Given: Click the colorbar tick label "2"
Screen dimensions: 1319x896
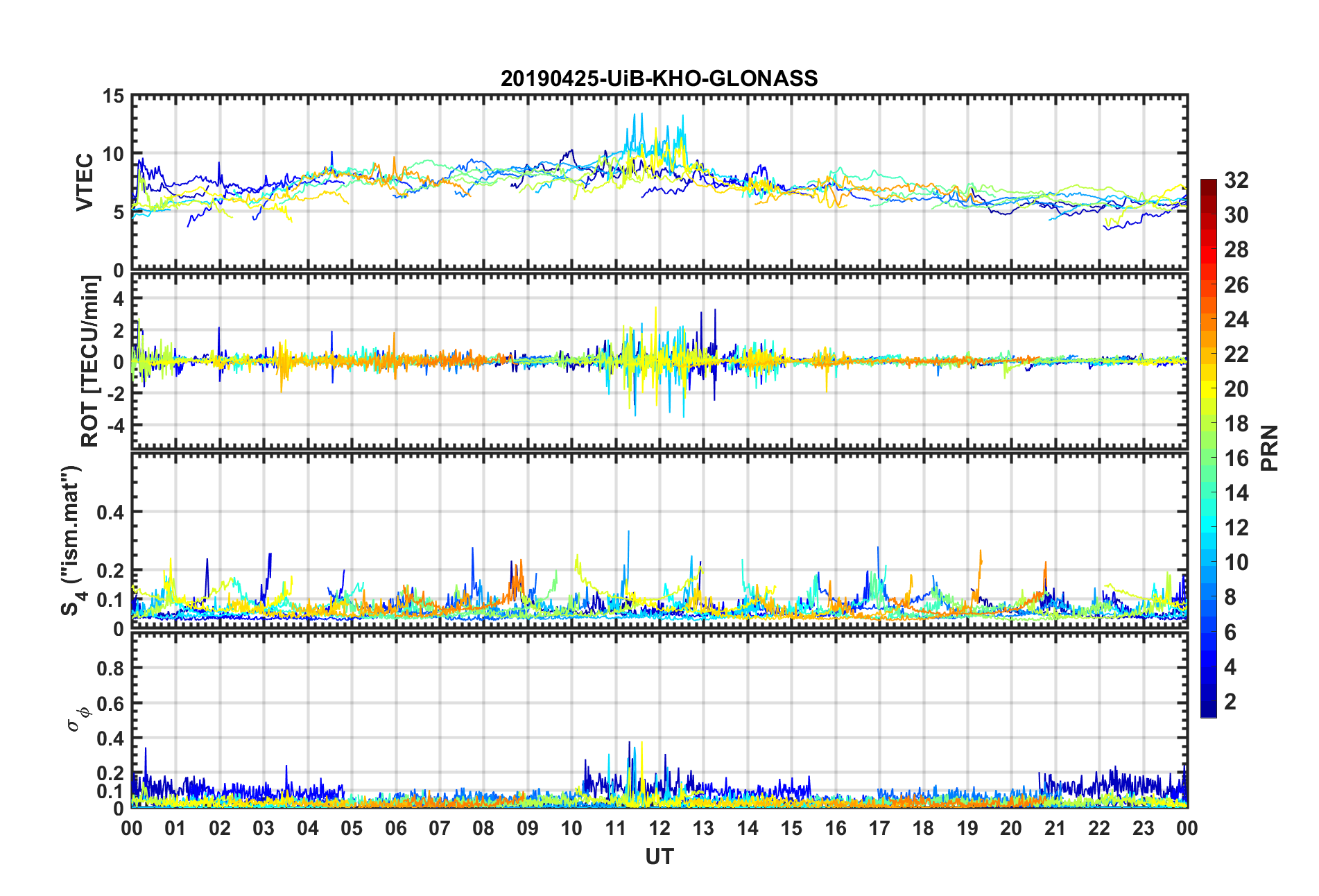Looking at the screenshot, I should coord(1230,701).
